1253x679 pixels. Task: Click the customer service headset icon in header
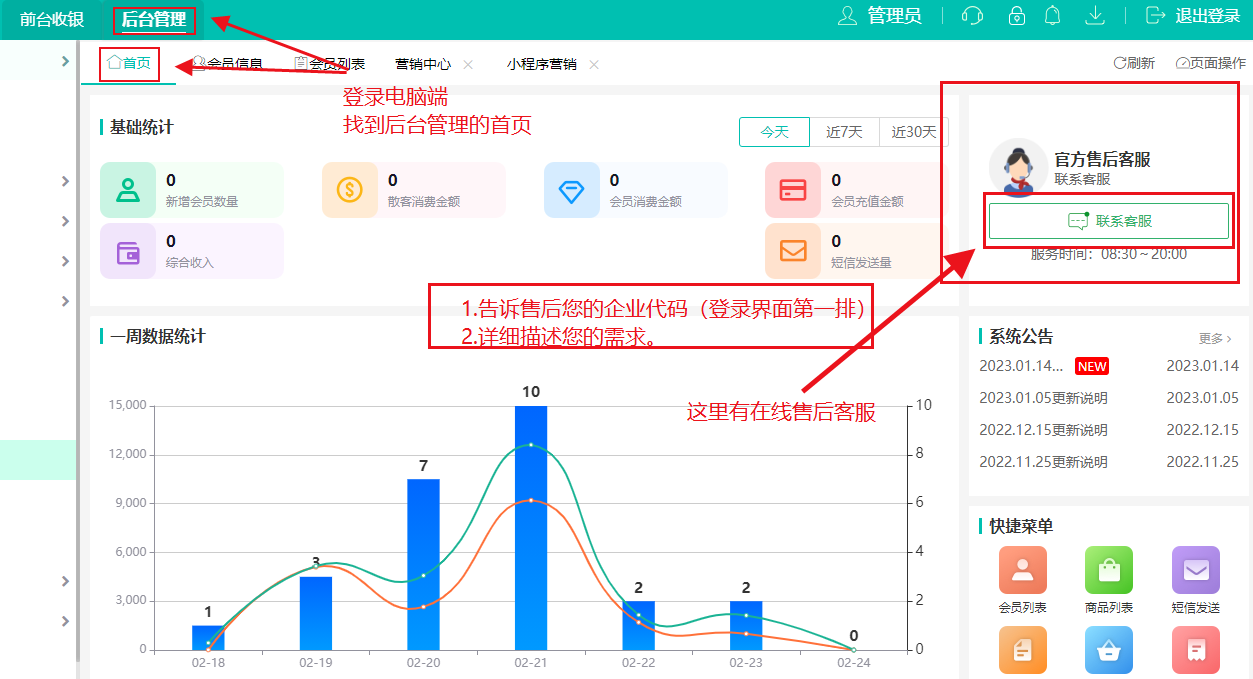(x=971, y=16)
